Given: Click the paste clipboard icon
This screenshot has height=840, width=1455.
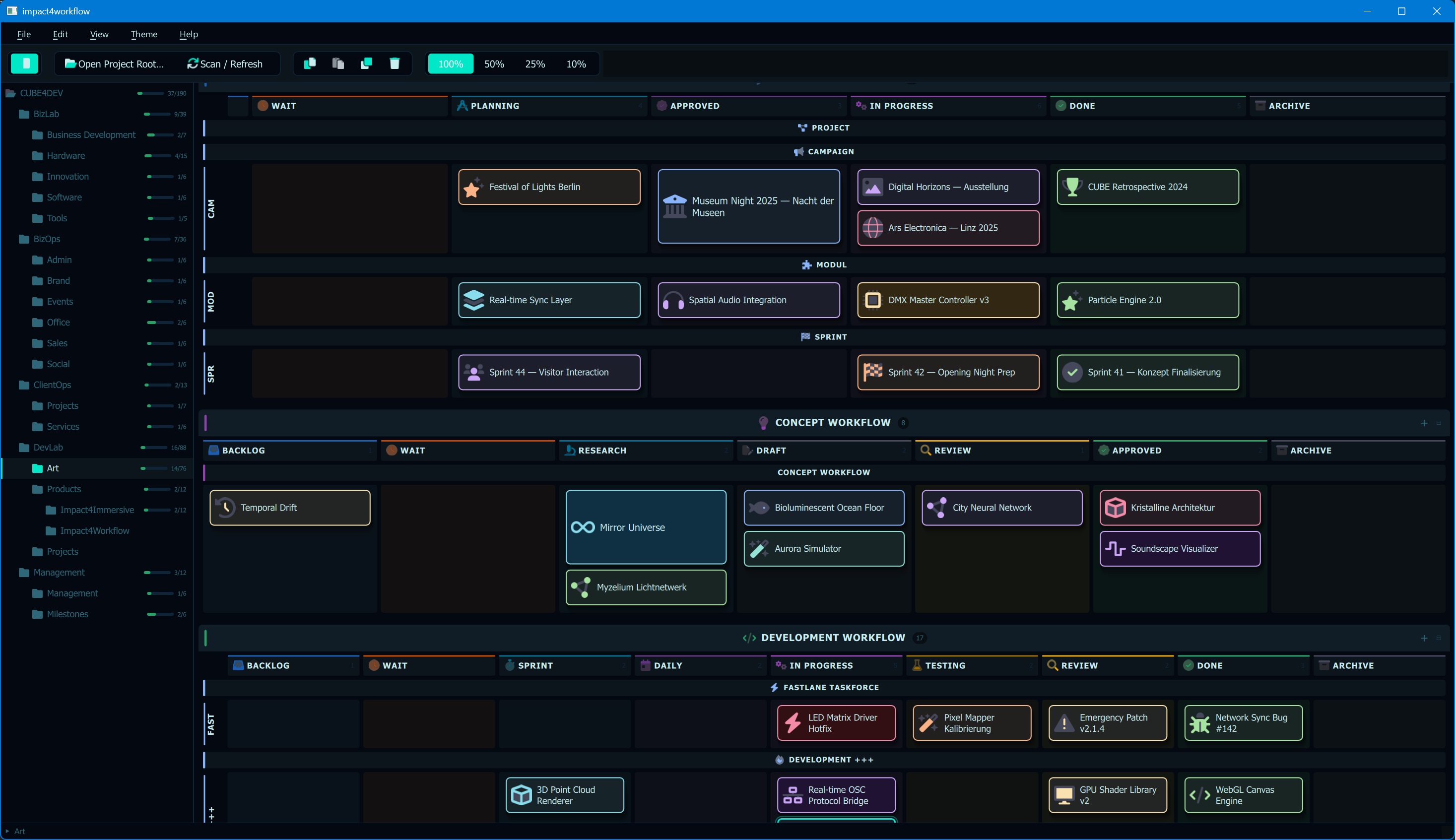Looking at the screenshot, I should 338,64.
